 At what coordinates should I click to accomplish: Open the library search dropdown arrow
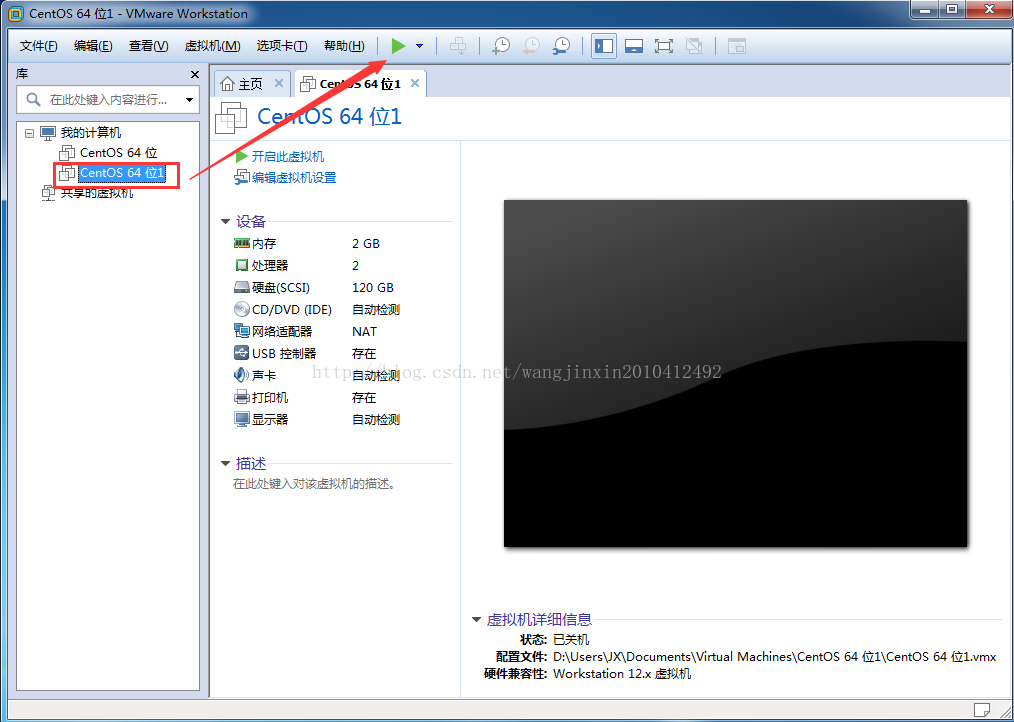[189, 100]
